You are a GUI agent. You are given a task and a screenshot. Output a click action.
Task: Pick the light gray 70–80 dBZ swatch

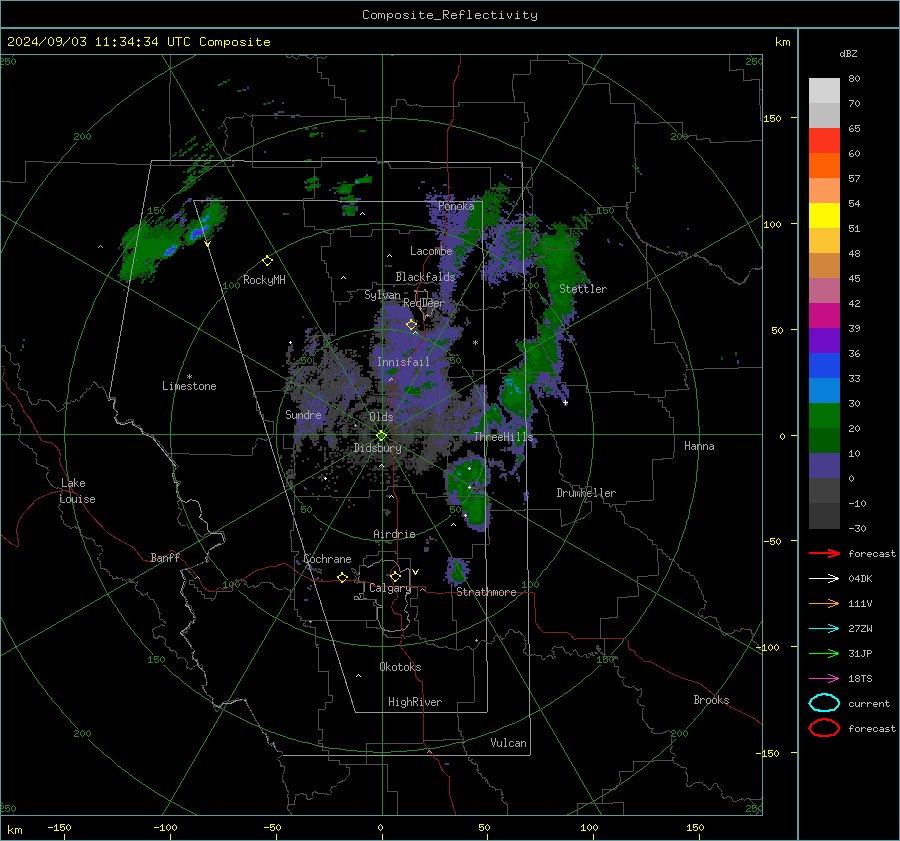click(x=824, y=91)
